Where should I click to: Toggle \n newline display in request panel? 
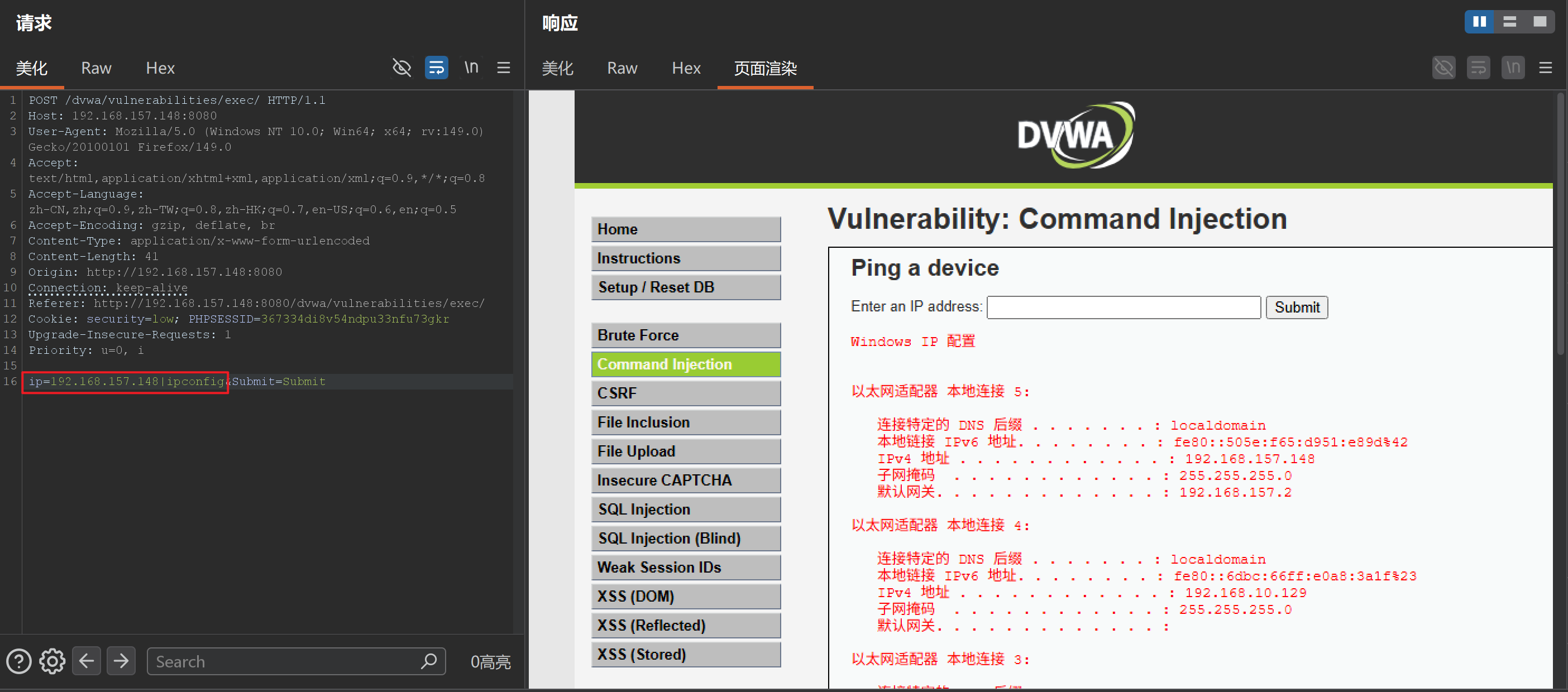point(471,68)
